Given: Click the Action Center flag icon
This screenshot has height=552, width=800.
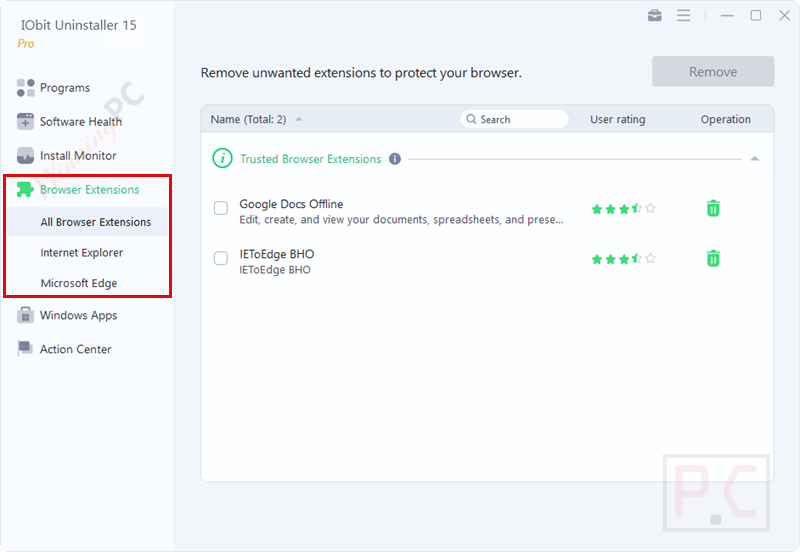Looking at the screenshot, I should [25, 349].
